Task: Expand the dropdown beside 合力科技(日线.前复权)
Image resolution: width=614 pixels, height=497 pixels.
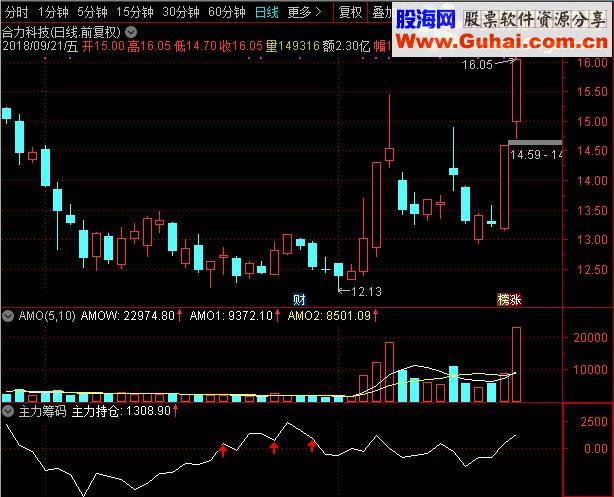Action: pos(131,32)
